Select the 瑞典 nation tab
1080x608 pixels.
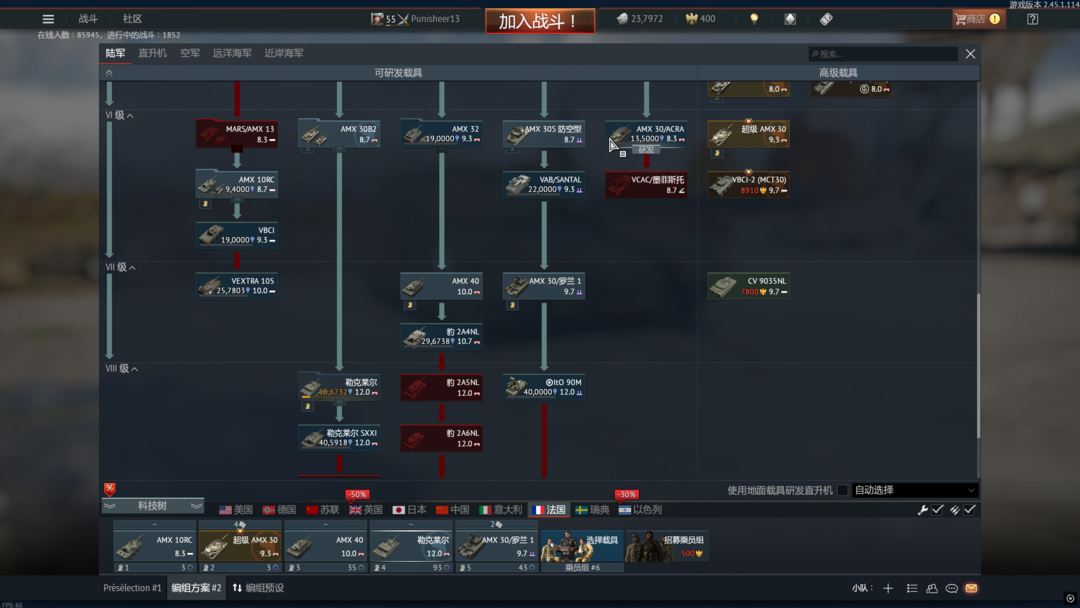[x=592, y=510]
